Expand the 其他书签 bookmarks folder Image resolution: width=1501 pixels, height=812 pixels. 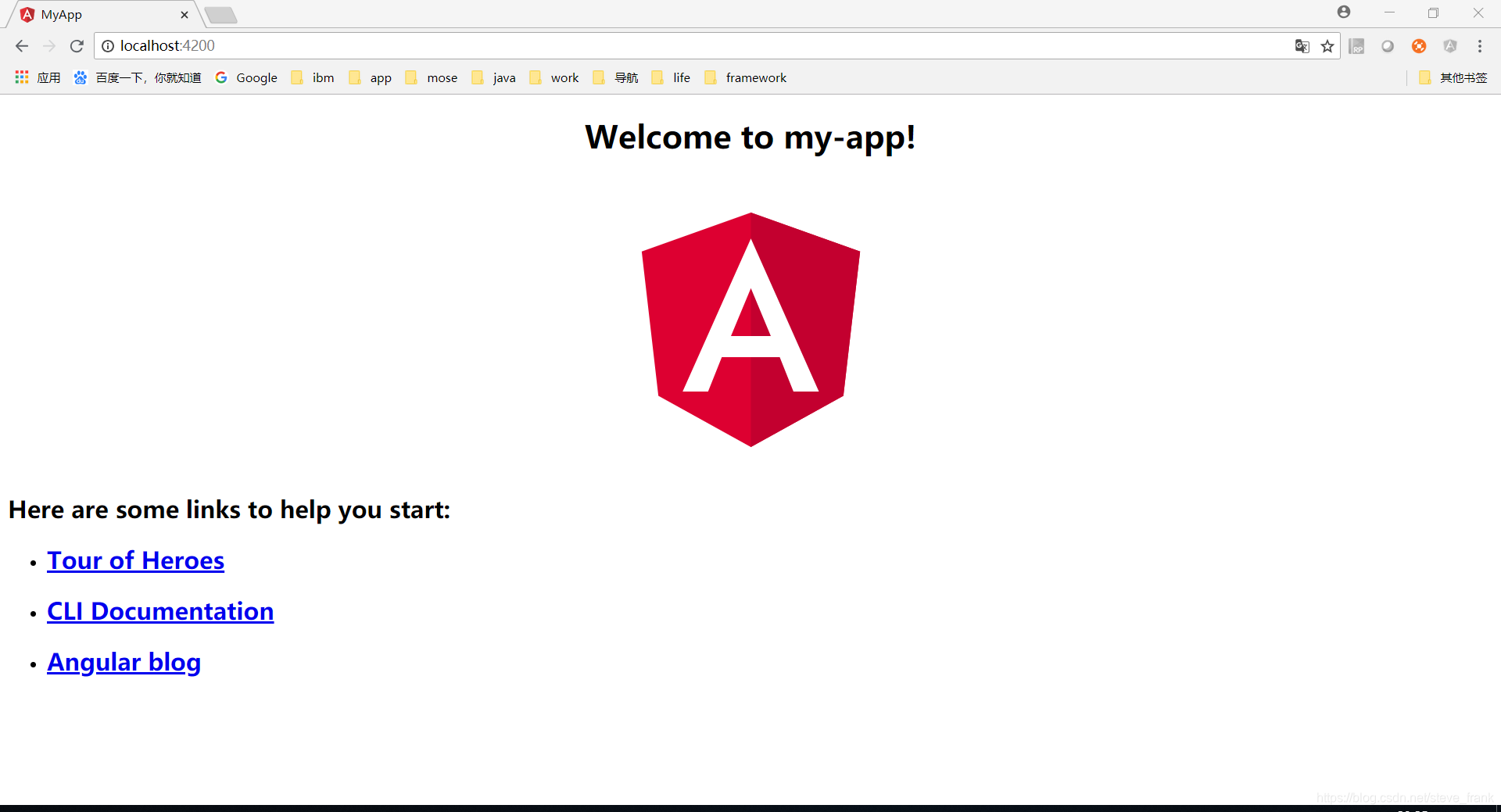click(x=1453, y=77)
